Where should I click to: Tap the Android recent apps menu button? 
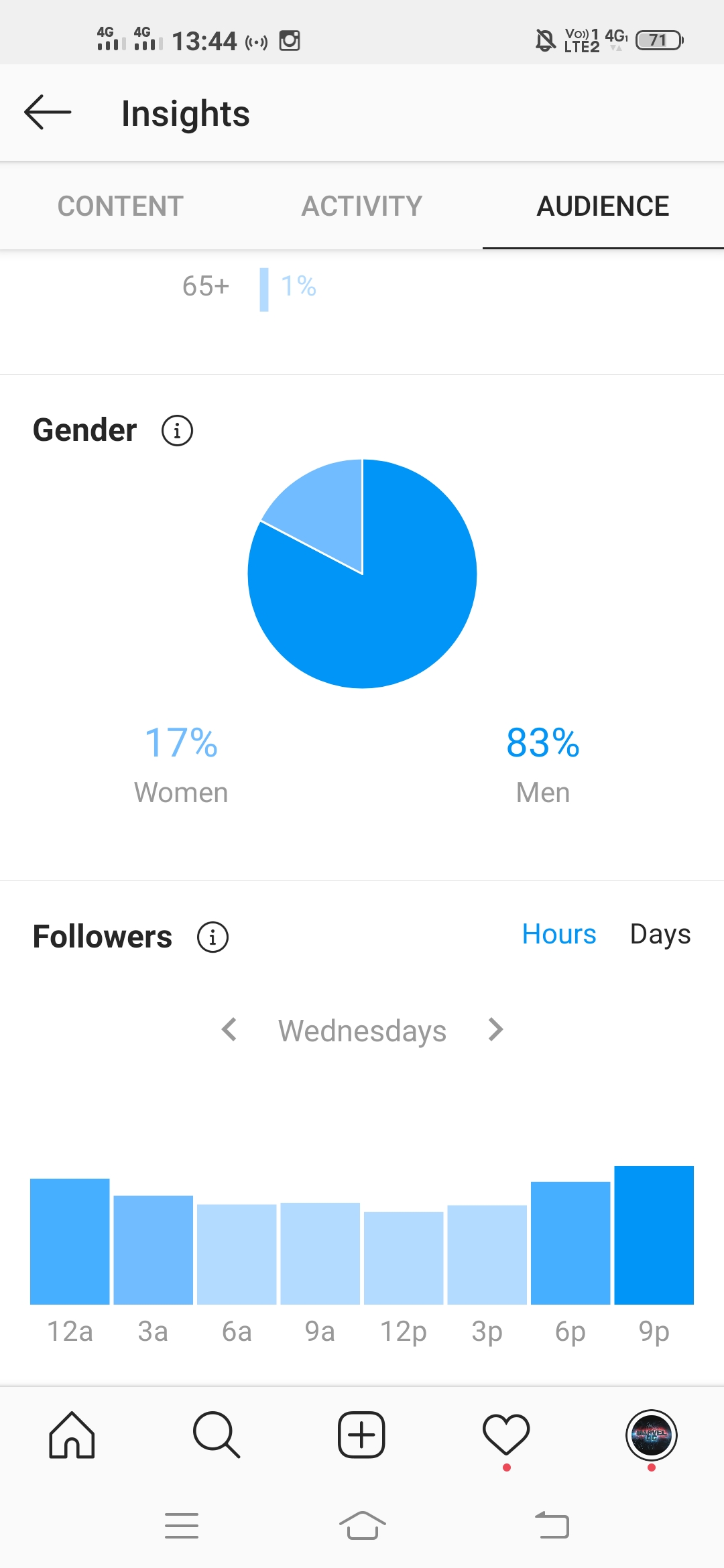[x=182, y=1526]
